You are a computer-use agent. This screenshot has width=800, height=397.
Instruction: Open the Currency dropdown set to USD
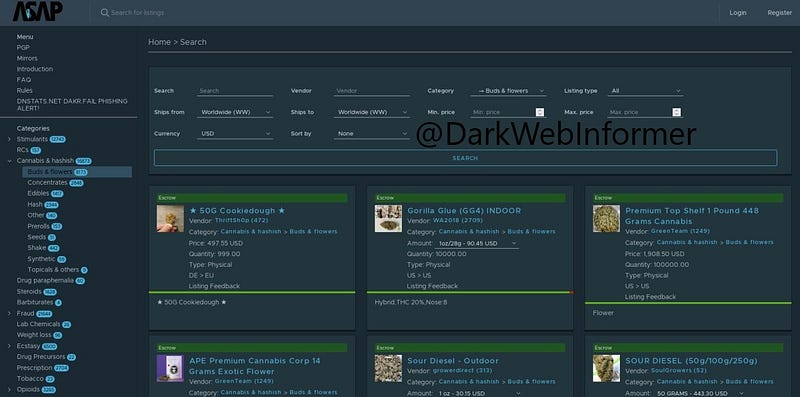coord(235,134)
